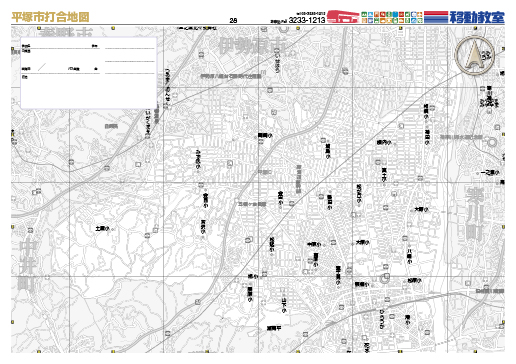Click the blue 移動教室 logo
This screenshot has height=364, width=516.
click(x=477, y=17)
